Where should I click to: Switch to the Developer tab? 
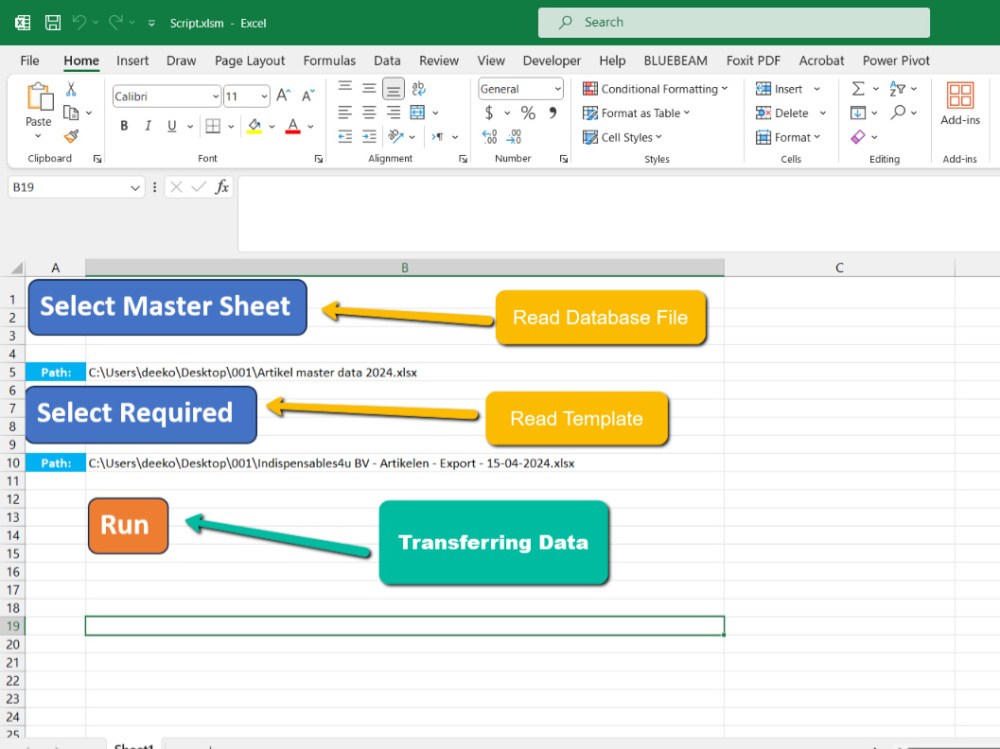click(552, 60)
